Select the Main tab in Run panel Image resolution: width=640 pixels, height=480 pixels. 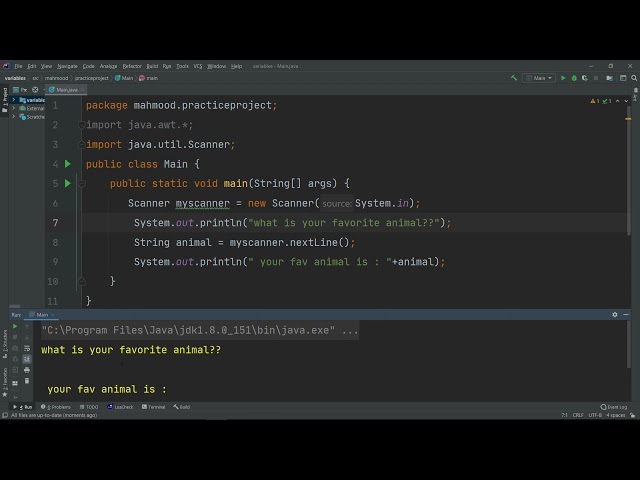42,315
